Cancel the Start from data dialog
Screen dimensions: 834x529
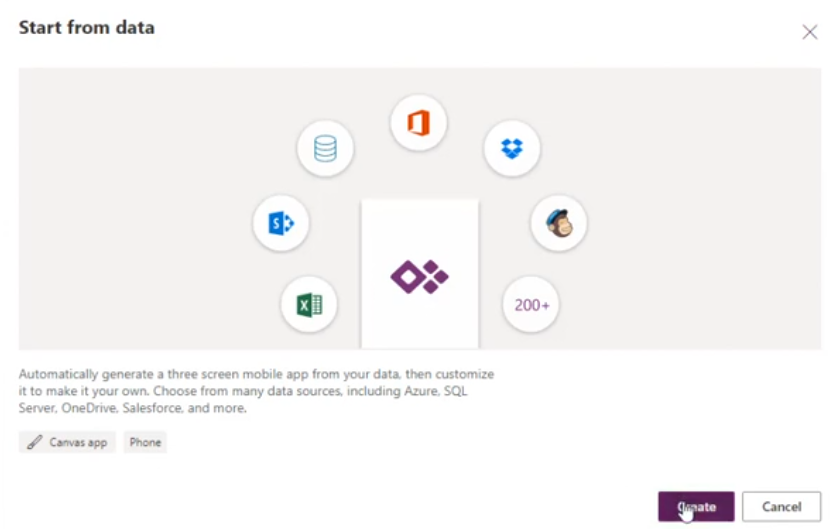tap(781, 506)
